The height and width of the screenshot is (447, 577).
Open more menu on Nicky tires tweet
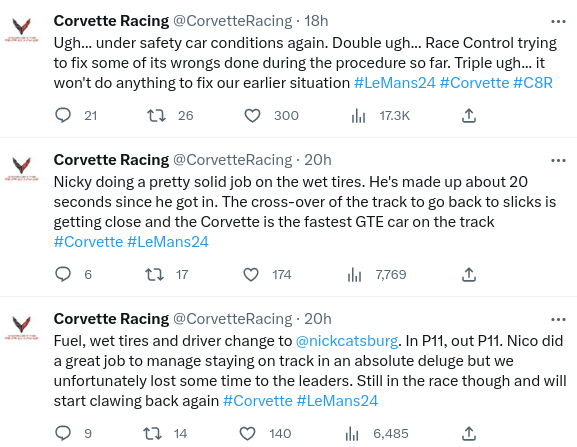pyautogui.click(x=558, y=161)
